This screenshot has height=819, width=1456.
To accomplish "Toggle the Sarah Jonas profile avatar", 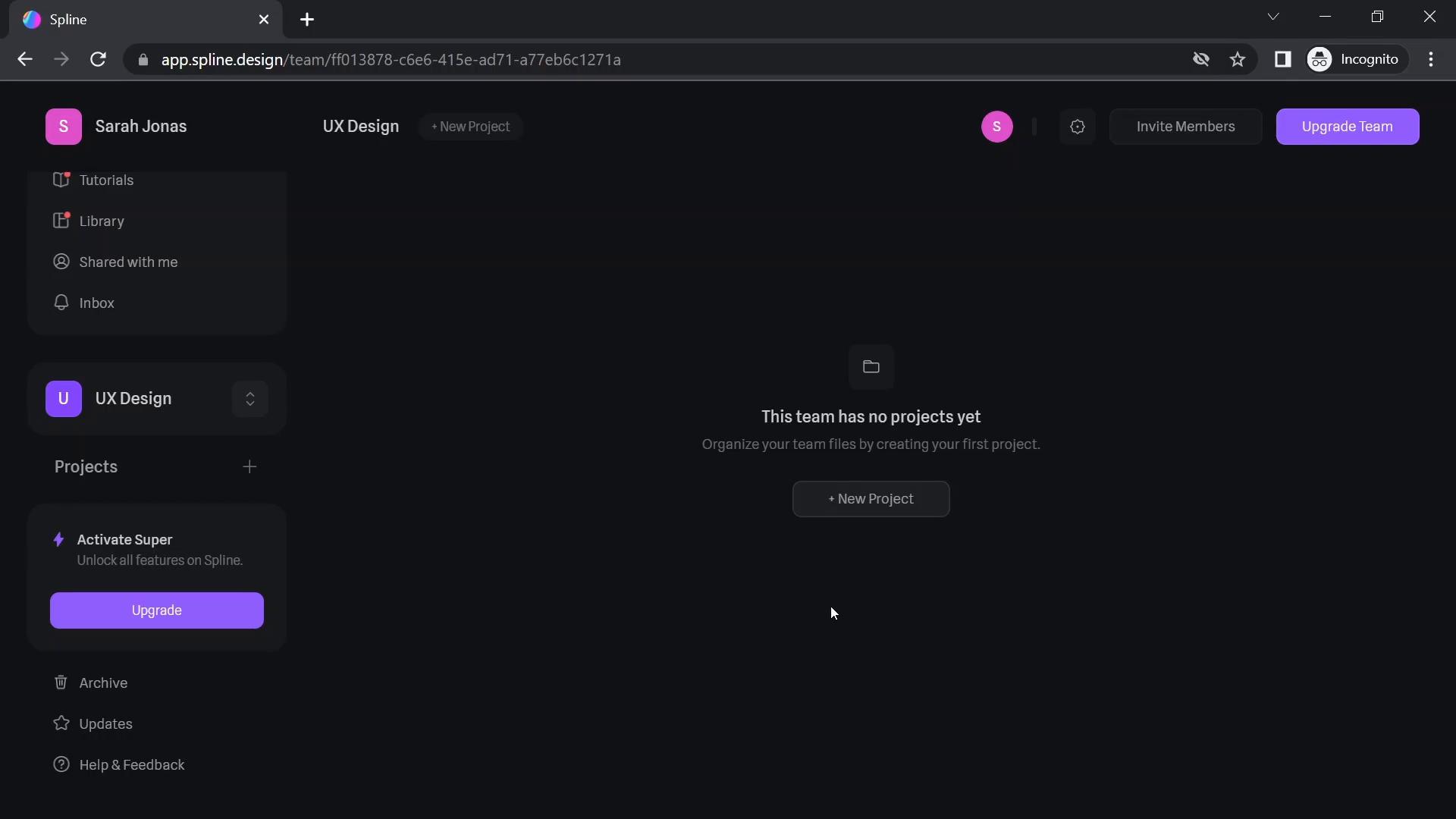I will (63, 126).
